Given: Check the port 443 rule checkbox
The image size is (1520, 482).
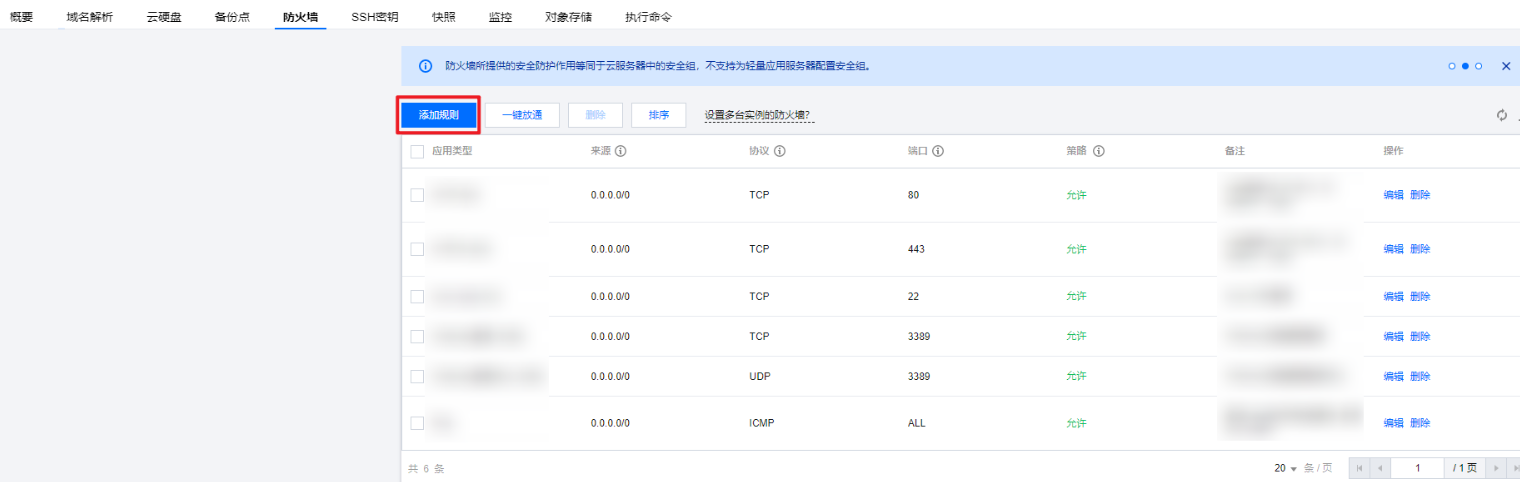Looking at the screenshot, I should (417, 249).
